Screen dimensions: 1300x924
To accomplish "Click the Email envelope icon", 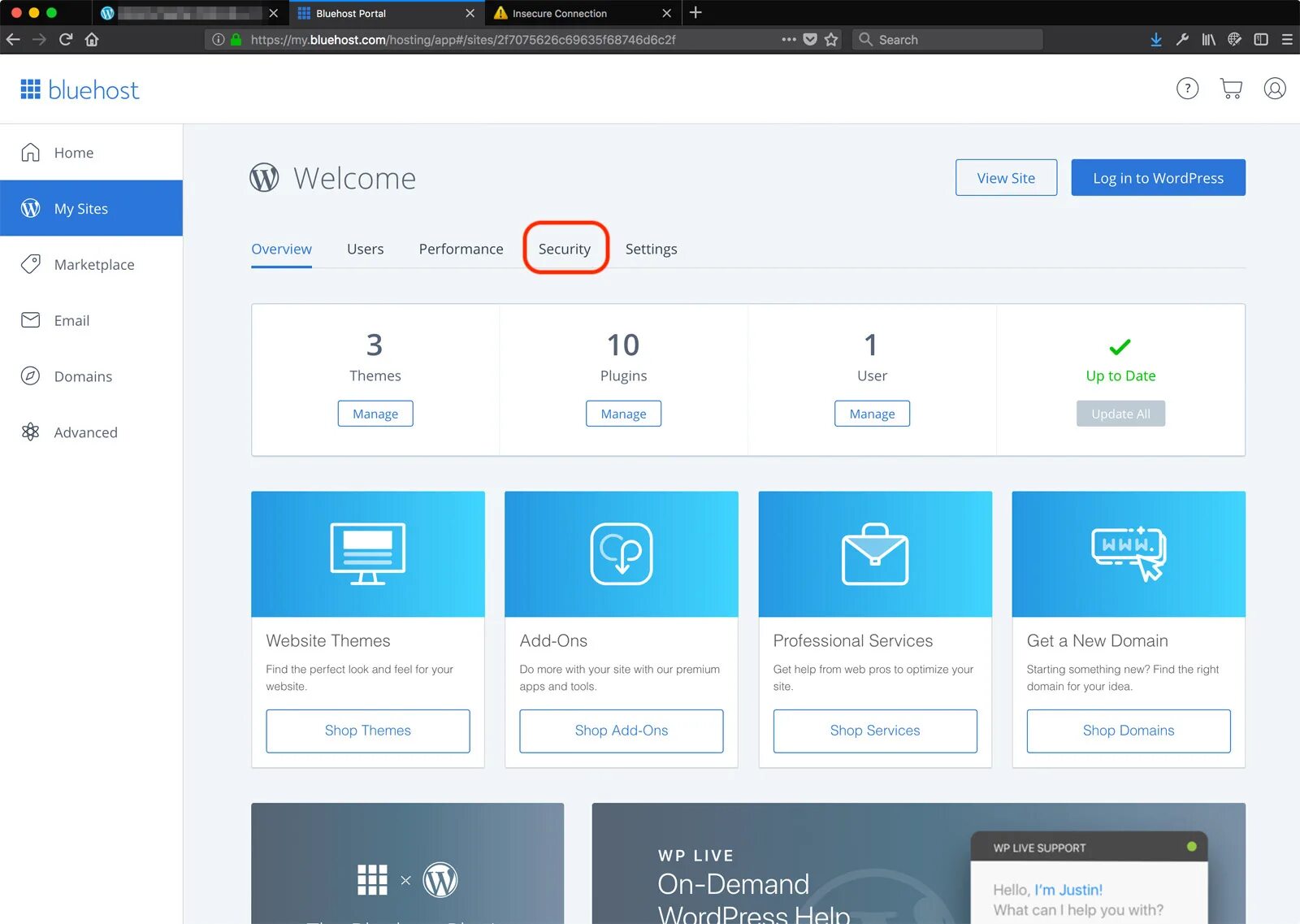I will click(30, 320).
